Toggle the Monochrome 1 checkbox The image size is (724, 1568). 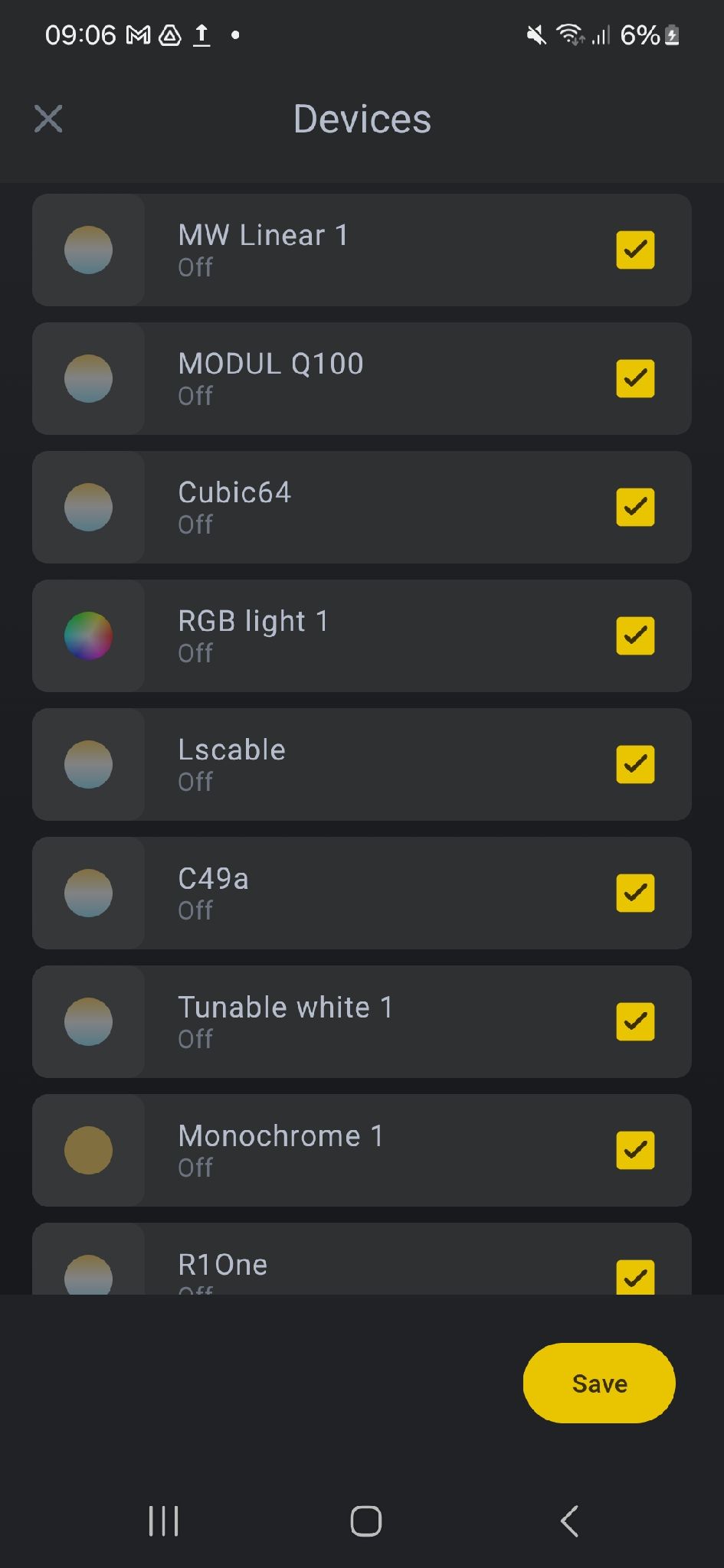tap(635, 1150)
